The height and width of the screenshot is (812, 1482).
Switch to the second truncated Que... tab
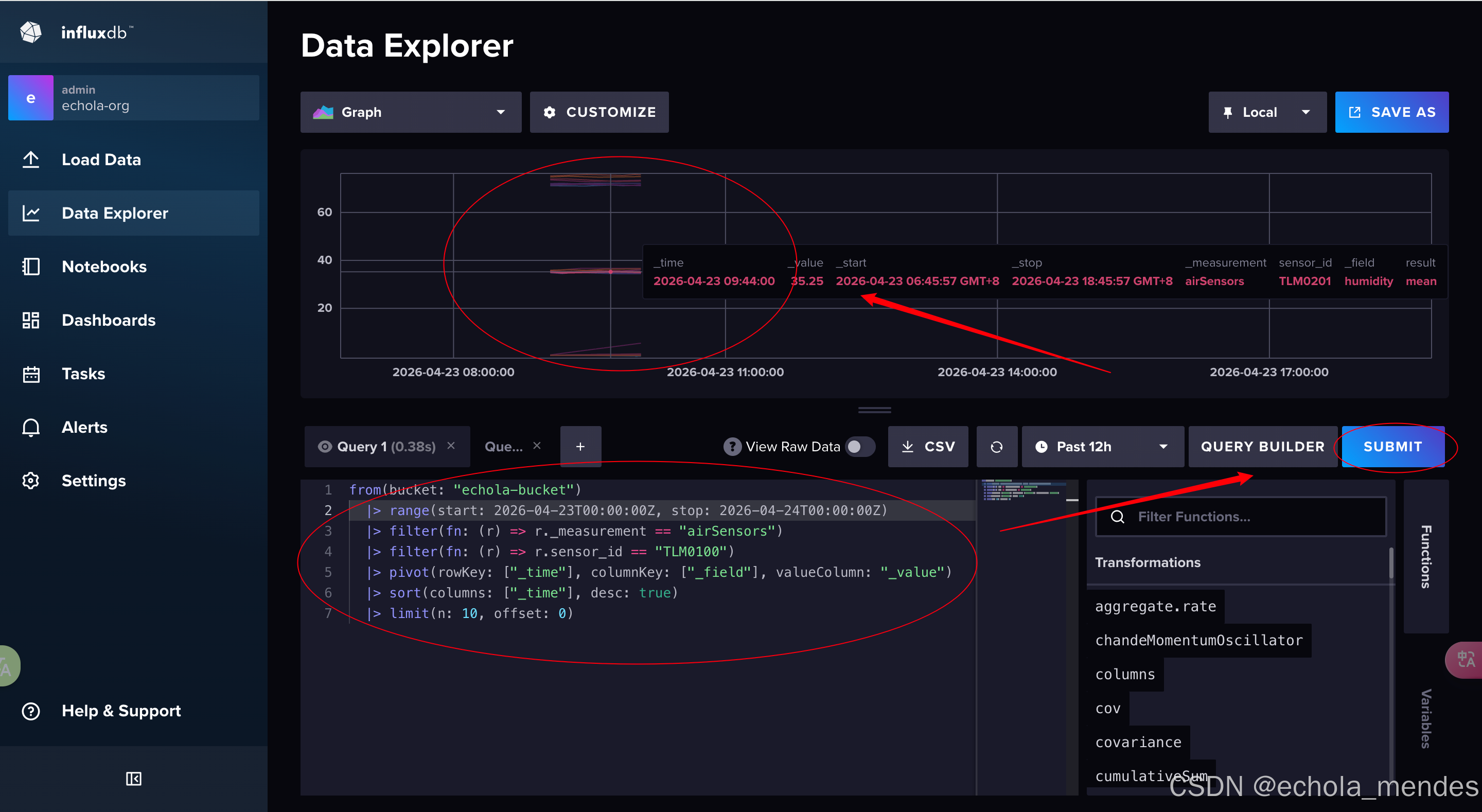503,447
